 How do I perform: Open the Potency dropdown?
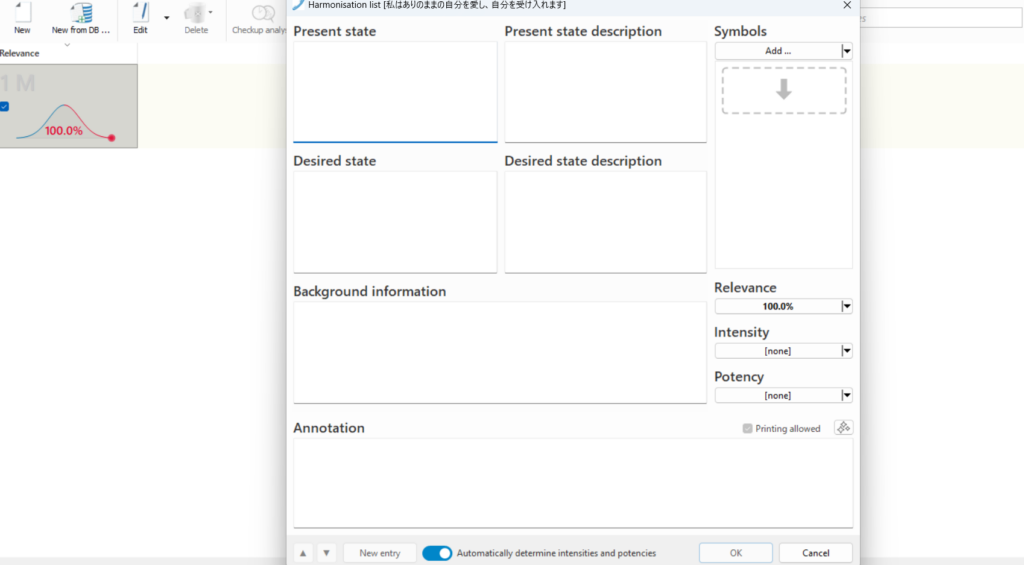(x=847, y=396)
